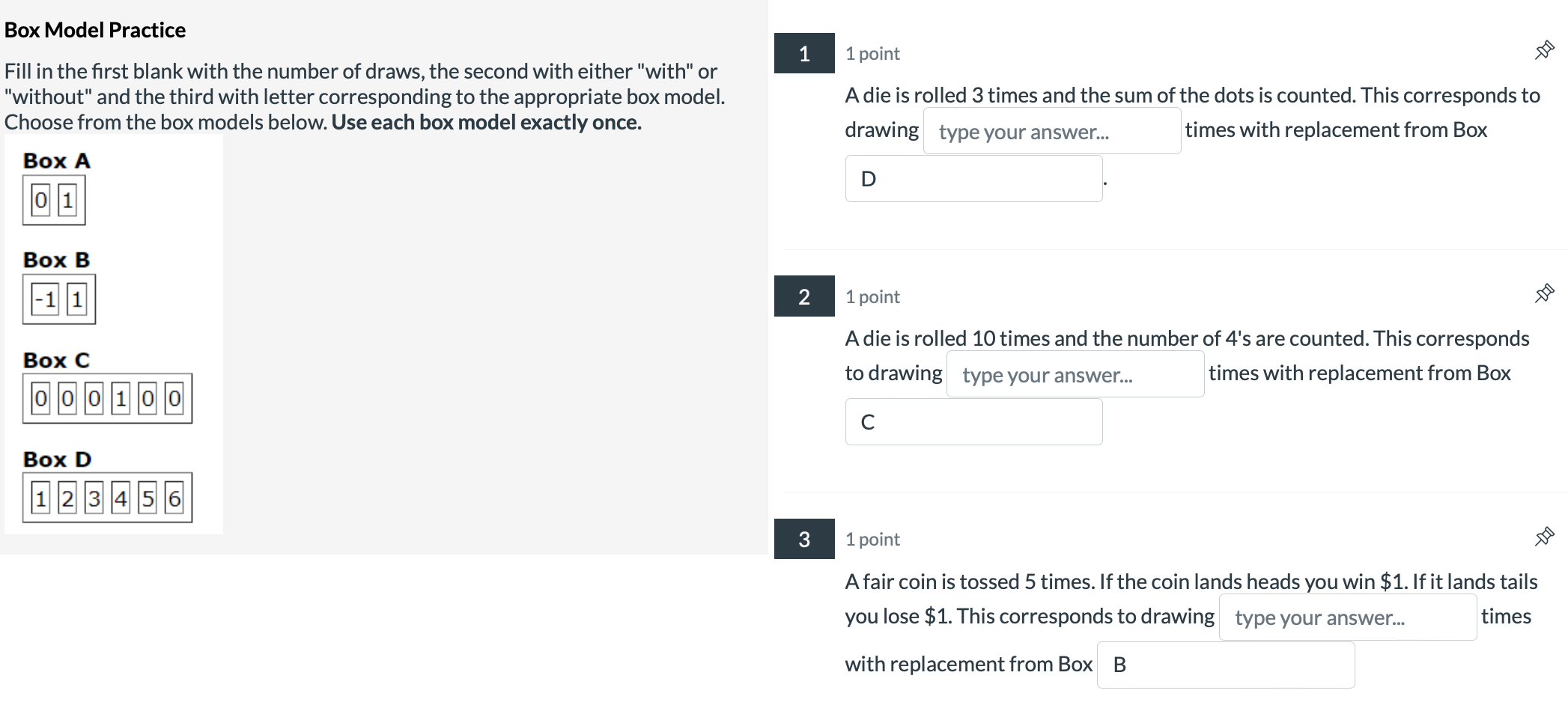Click the '1 point' label of question 1
This screenshot has height=720, width=1568.
point(872,54)
